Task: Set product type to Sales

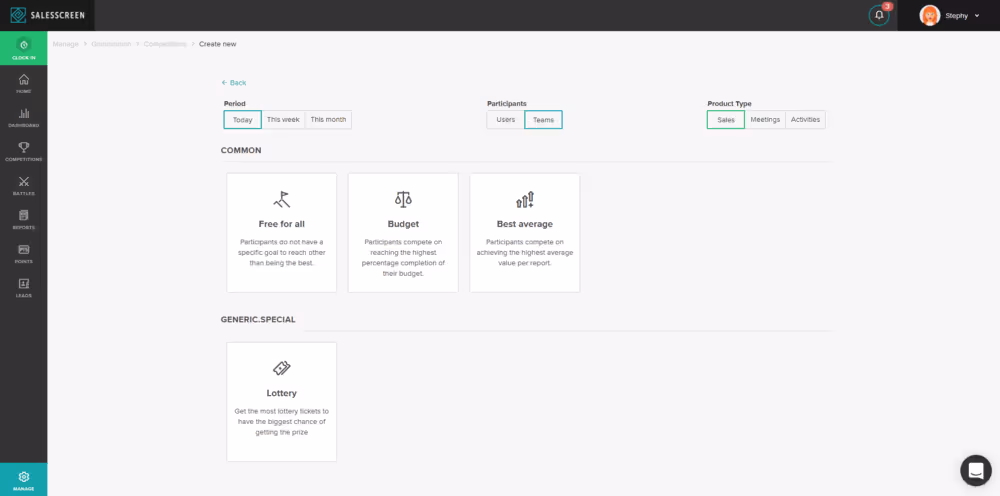Action: [726, 120]
